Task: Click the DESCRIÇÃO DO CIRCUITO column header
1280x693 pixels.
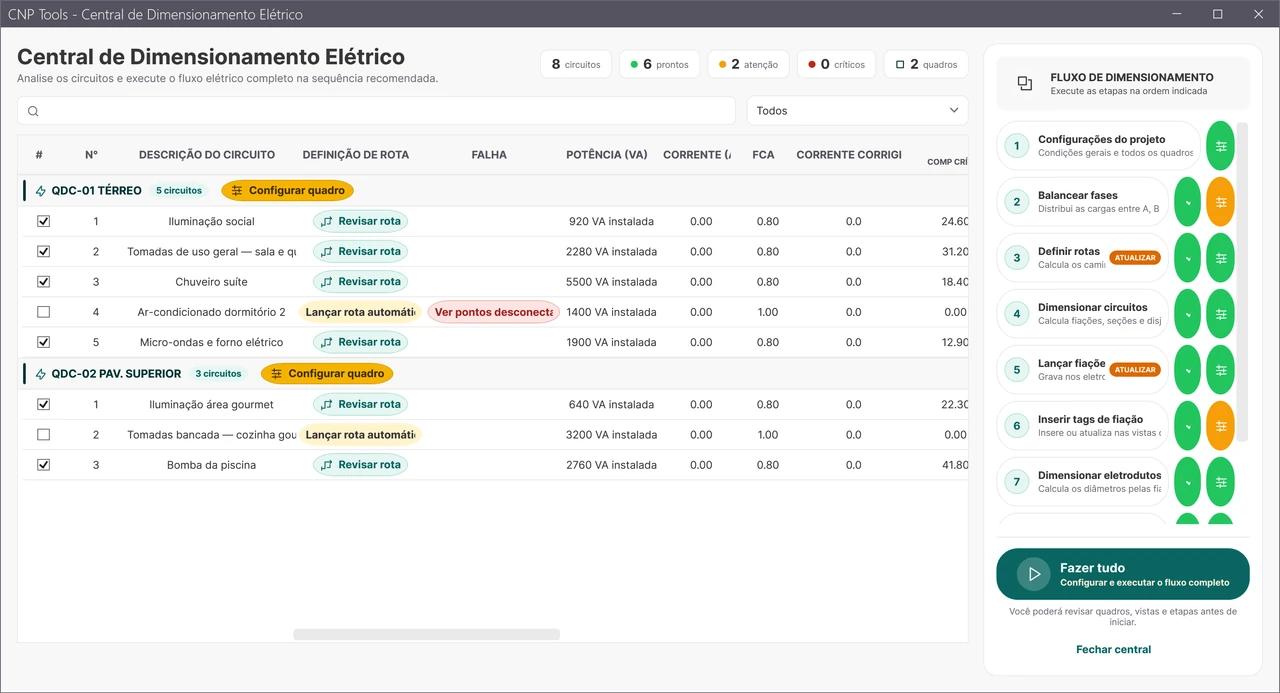Action: click(x=207, y=155)
